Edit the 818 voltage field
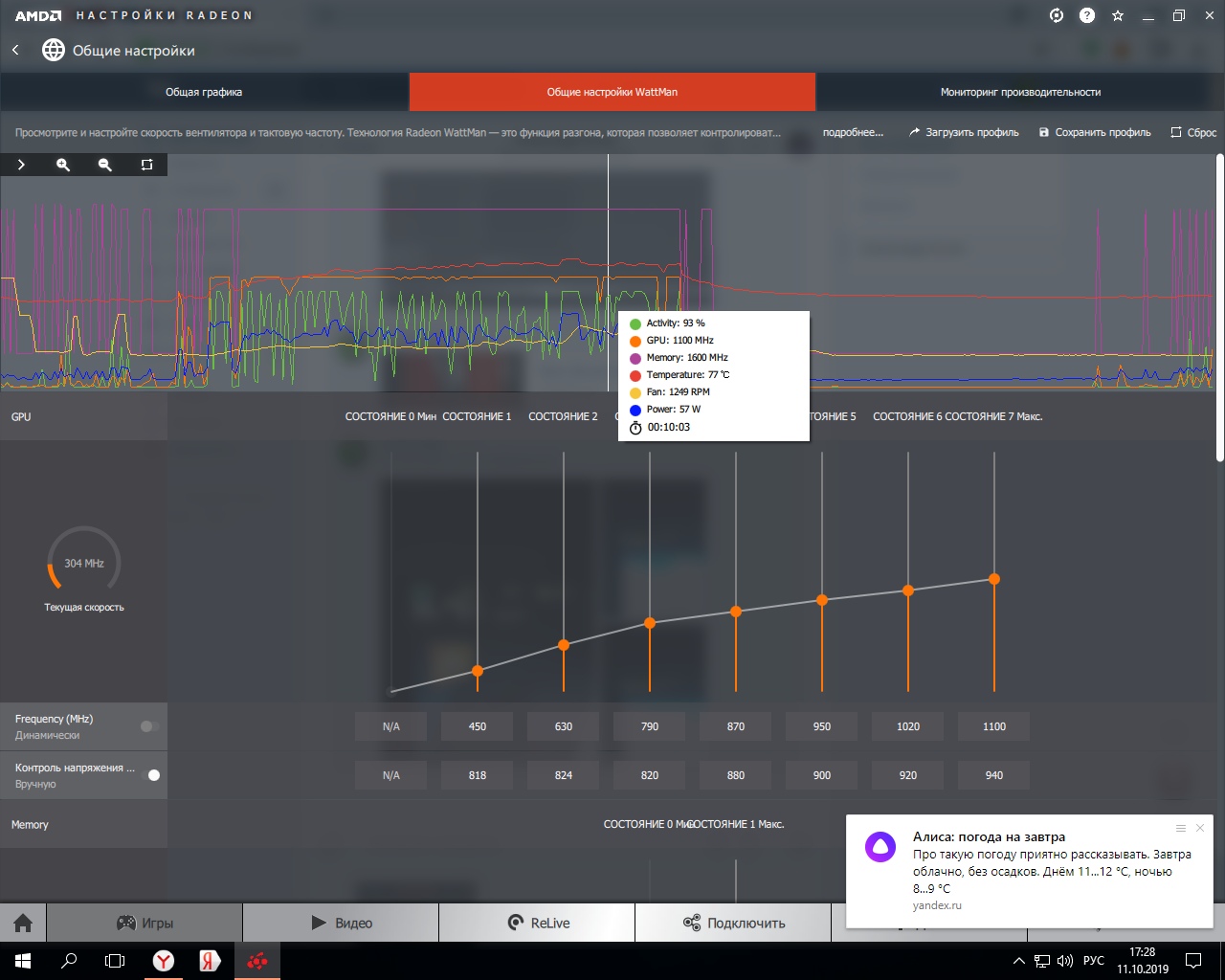This screenshot has height=980, width=1225. pos(478,775)
